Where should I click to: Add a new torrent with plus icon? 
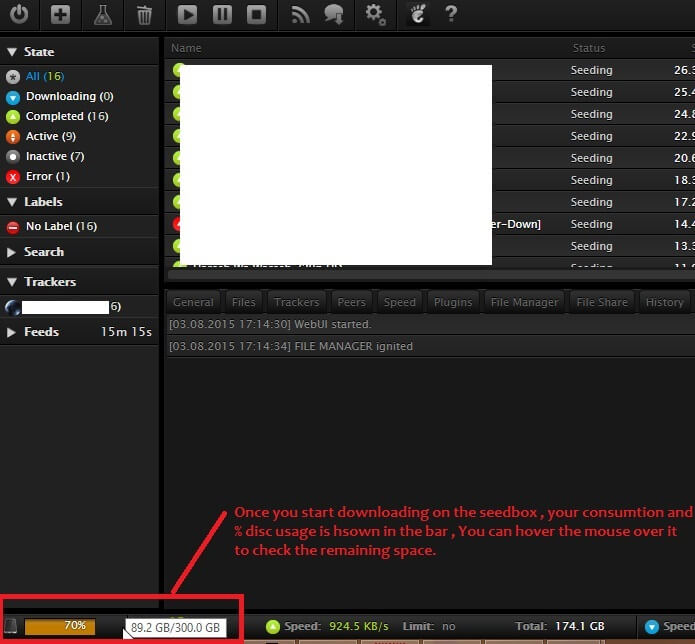[x=61, y=14]
